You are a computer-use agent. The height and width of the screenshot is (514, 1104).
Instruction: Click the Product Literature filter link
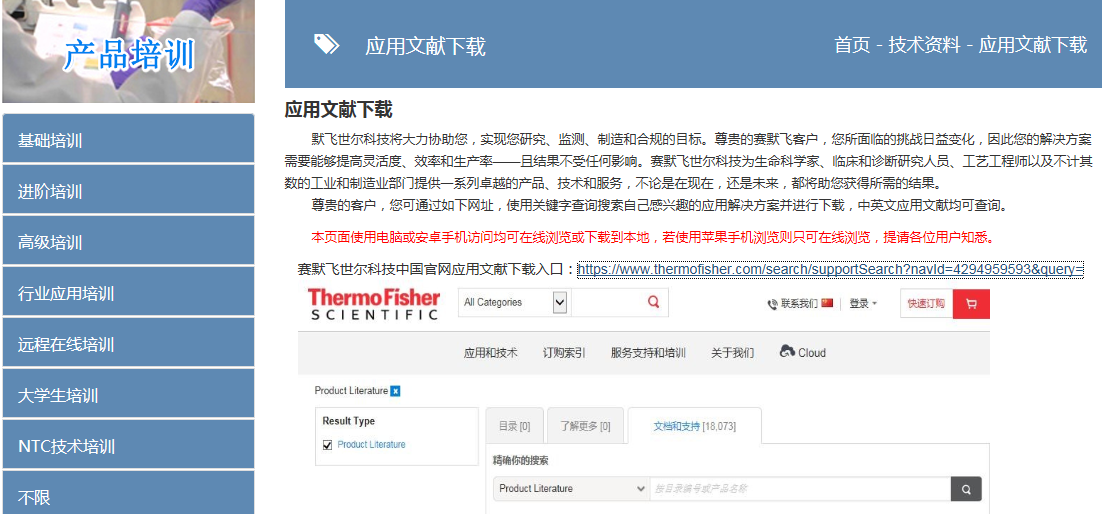point(372,444)
